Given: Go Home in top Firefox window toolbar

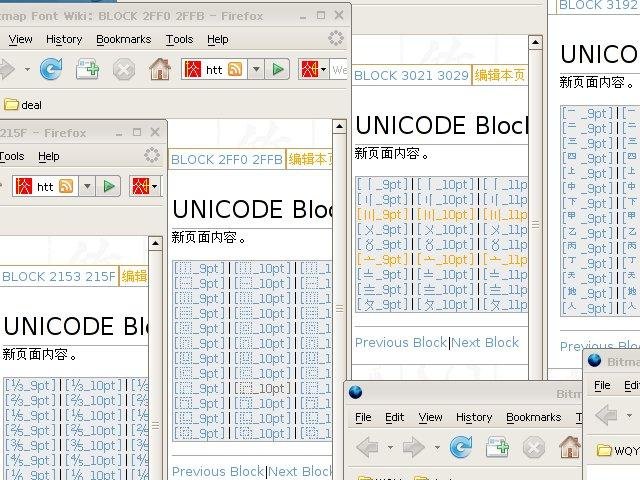Looking at the screenshot, I should (160, 69).
